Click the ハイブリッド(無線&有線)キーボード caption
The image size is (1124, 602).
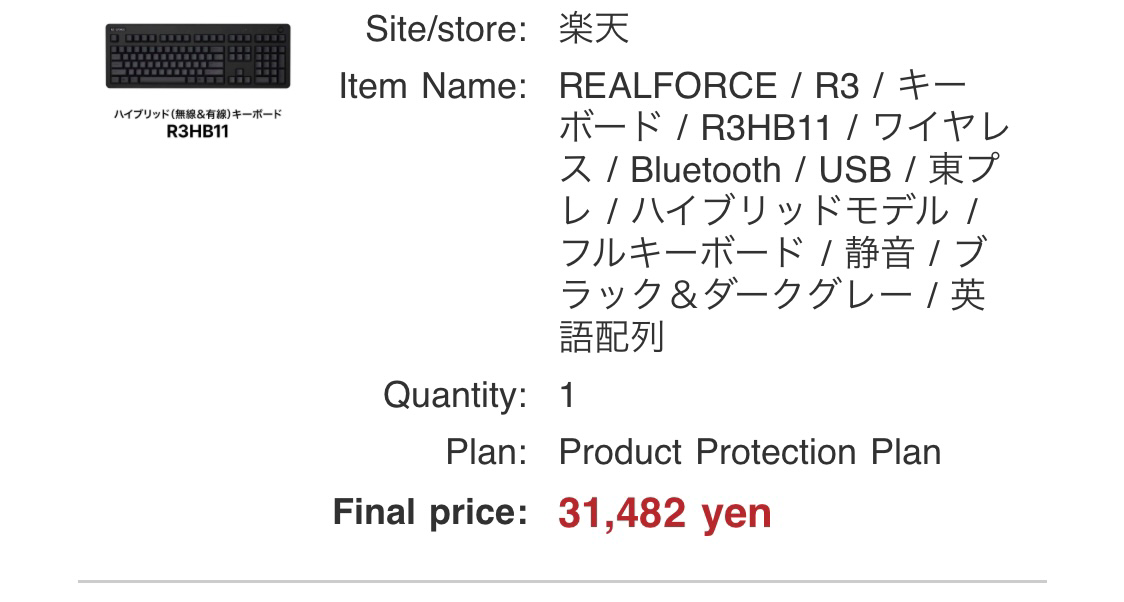(198, 114)
